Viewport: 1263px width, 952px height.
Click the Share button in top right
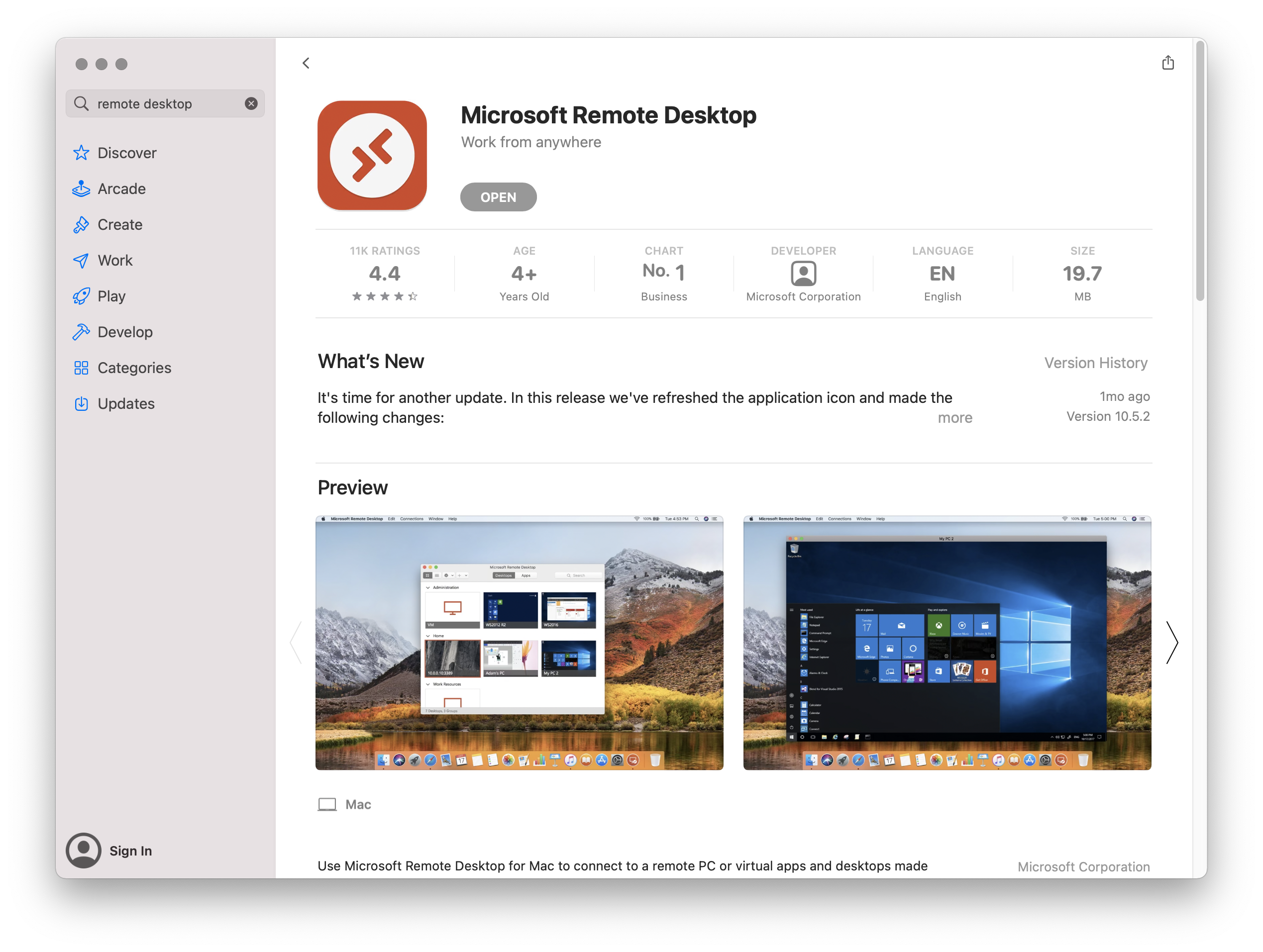pyautogui.click(x=1167, y=63)
